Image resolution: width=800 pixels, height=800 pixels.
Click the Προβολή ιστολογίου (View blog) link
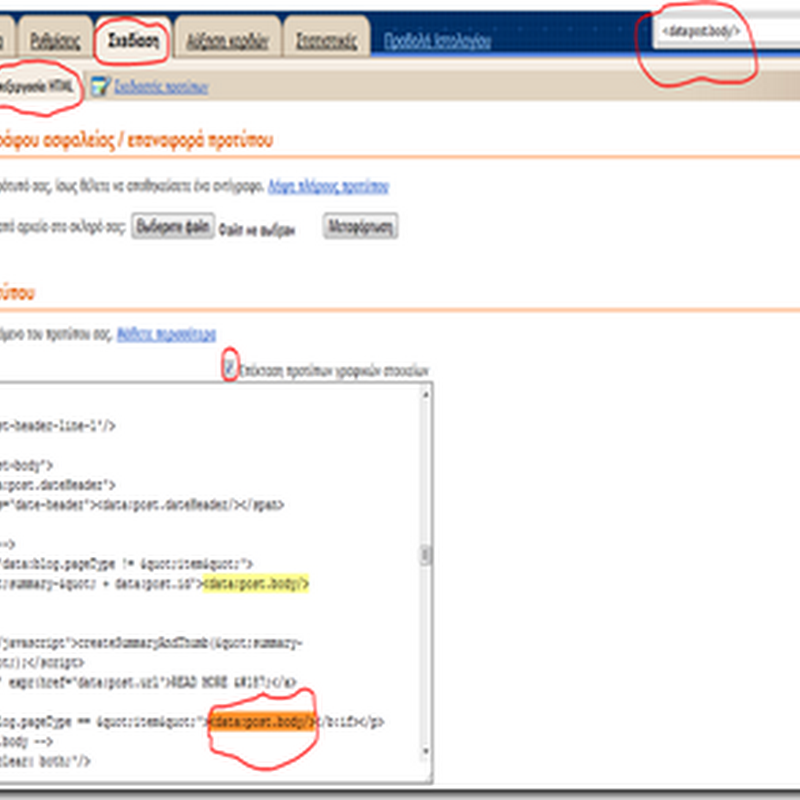click(437, 40)
